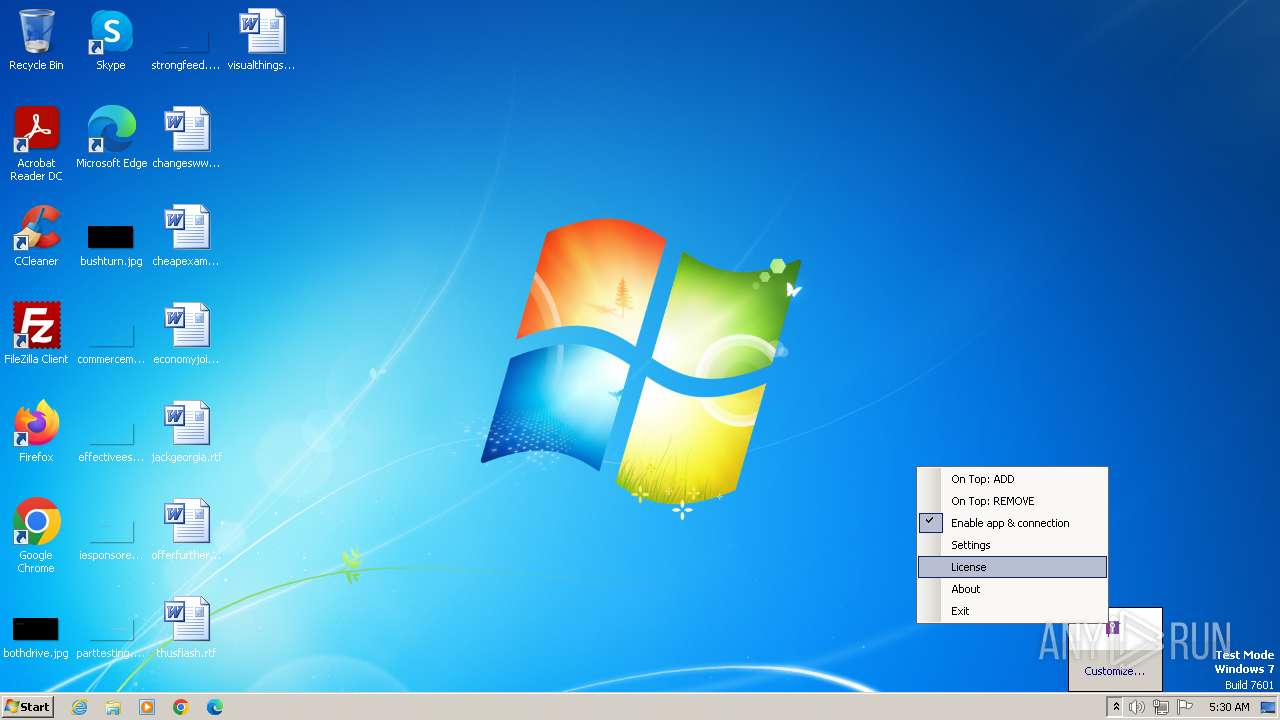Launch the Google Chrome desktop shortcut
Image resolution: width=1280 pixels, height=720 pixels.
[36, 536]
